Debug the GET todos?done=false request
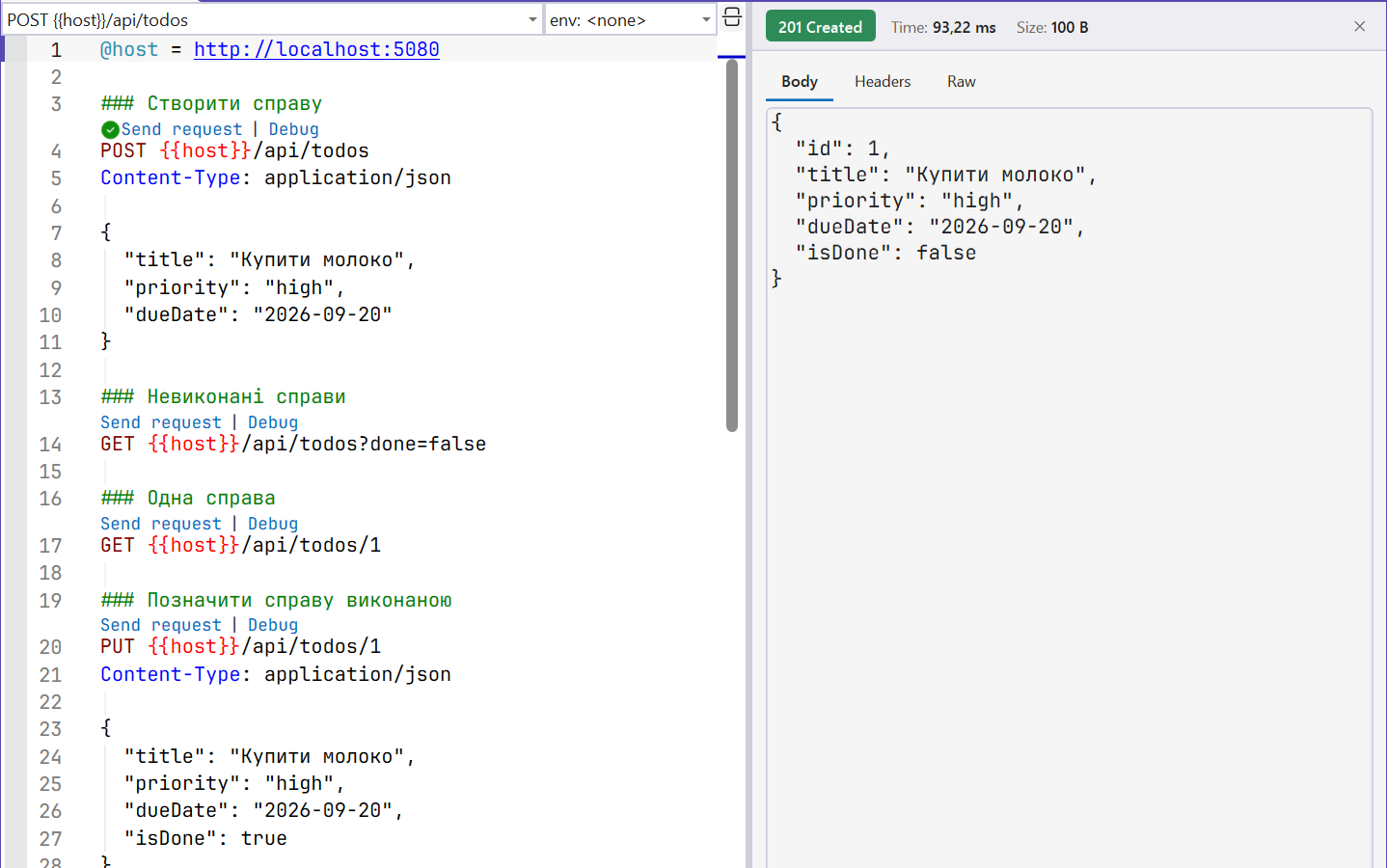The width and height of the screenshot is (1387, 868). pos(273,422)
